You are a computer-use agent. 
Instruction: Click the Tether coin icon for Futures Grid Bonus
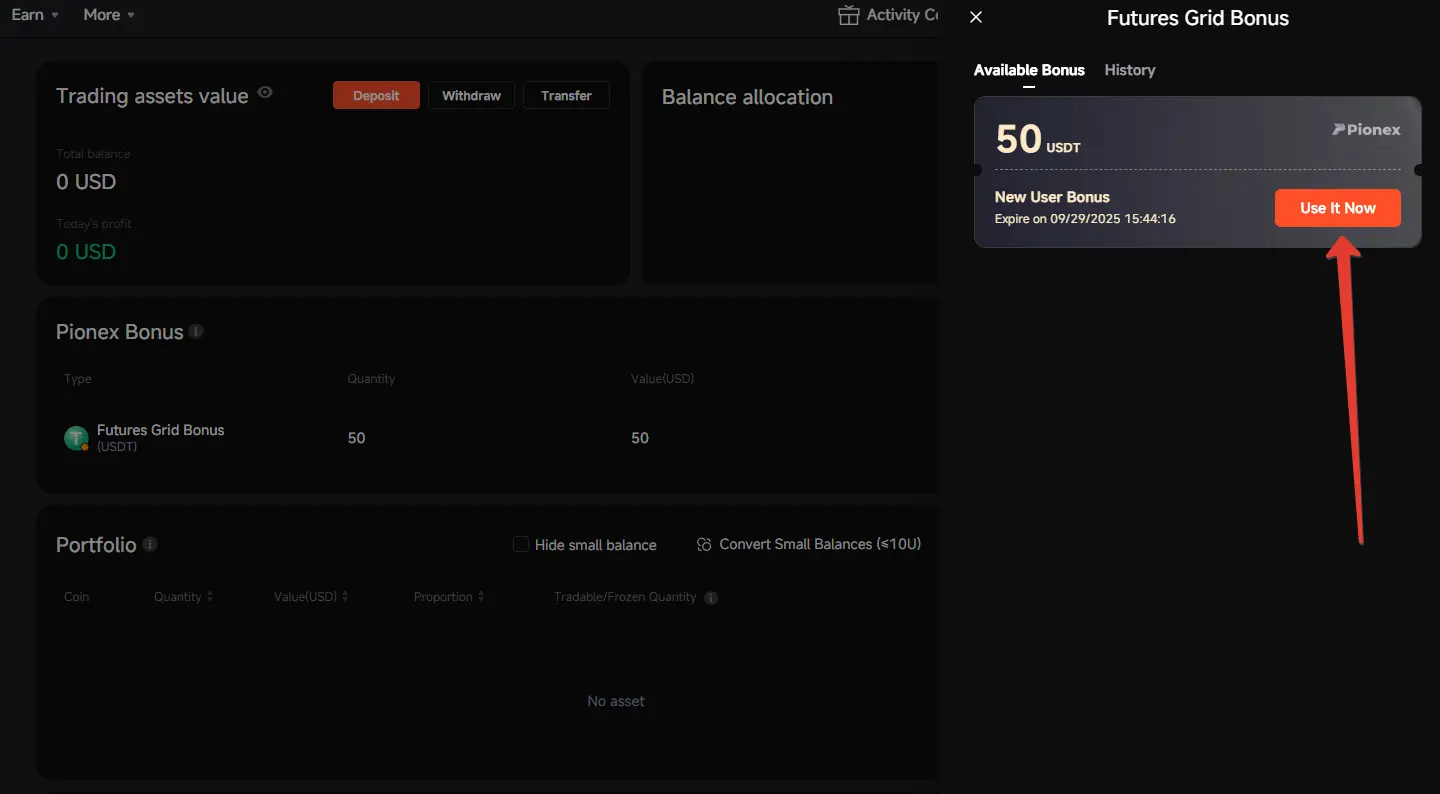coord(76,438)
